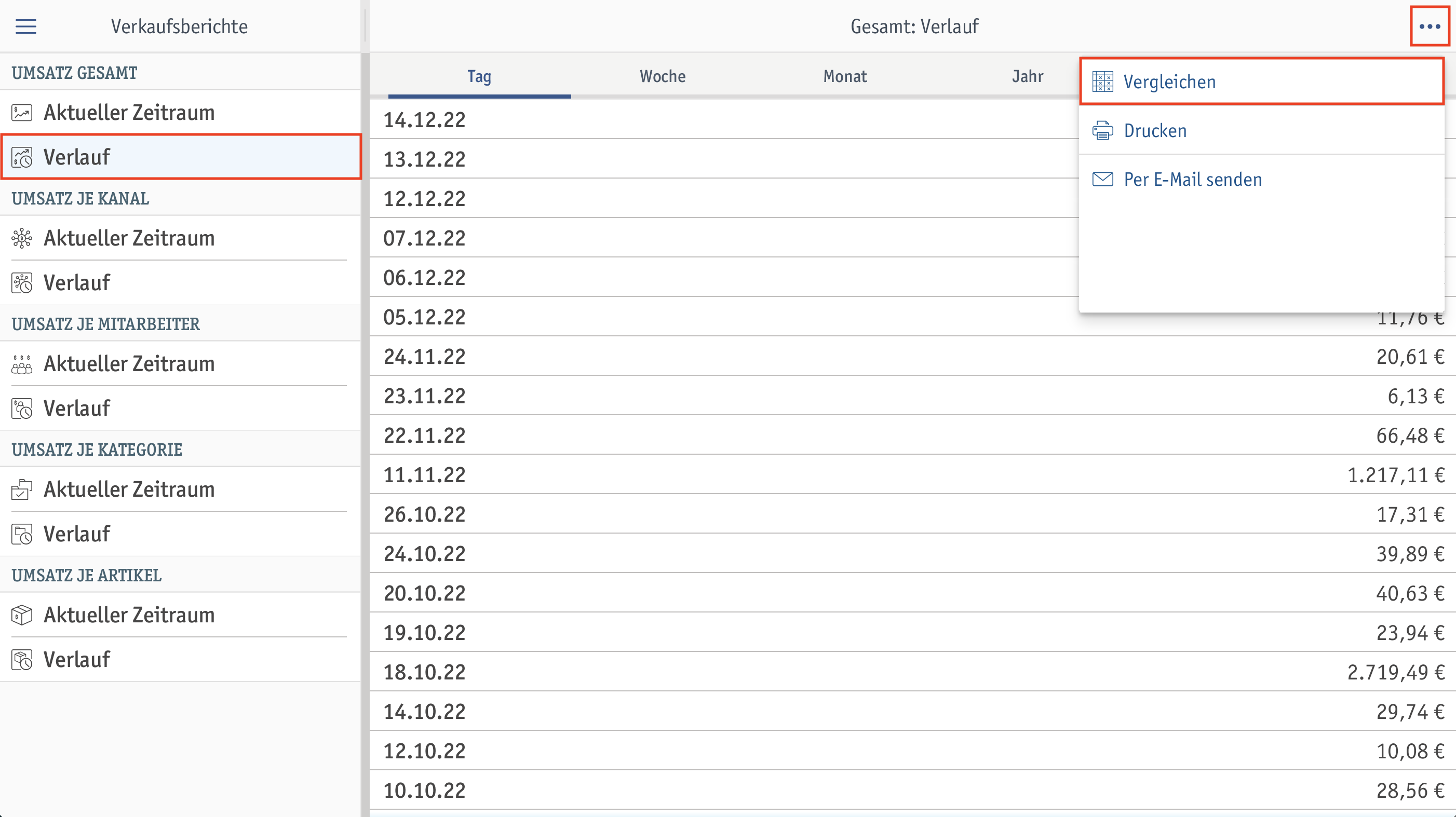Open Aktueller Zeitraum under Umsatz je Mitarbeiter
Image resolution: width=1456 pixels, height=817 pixels.
coord(180,364)
